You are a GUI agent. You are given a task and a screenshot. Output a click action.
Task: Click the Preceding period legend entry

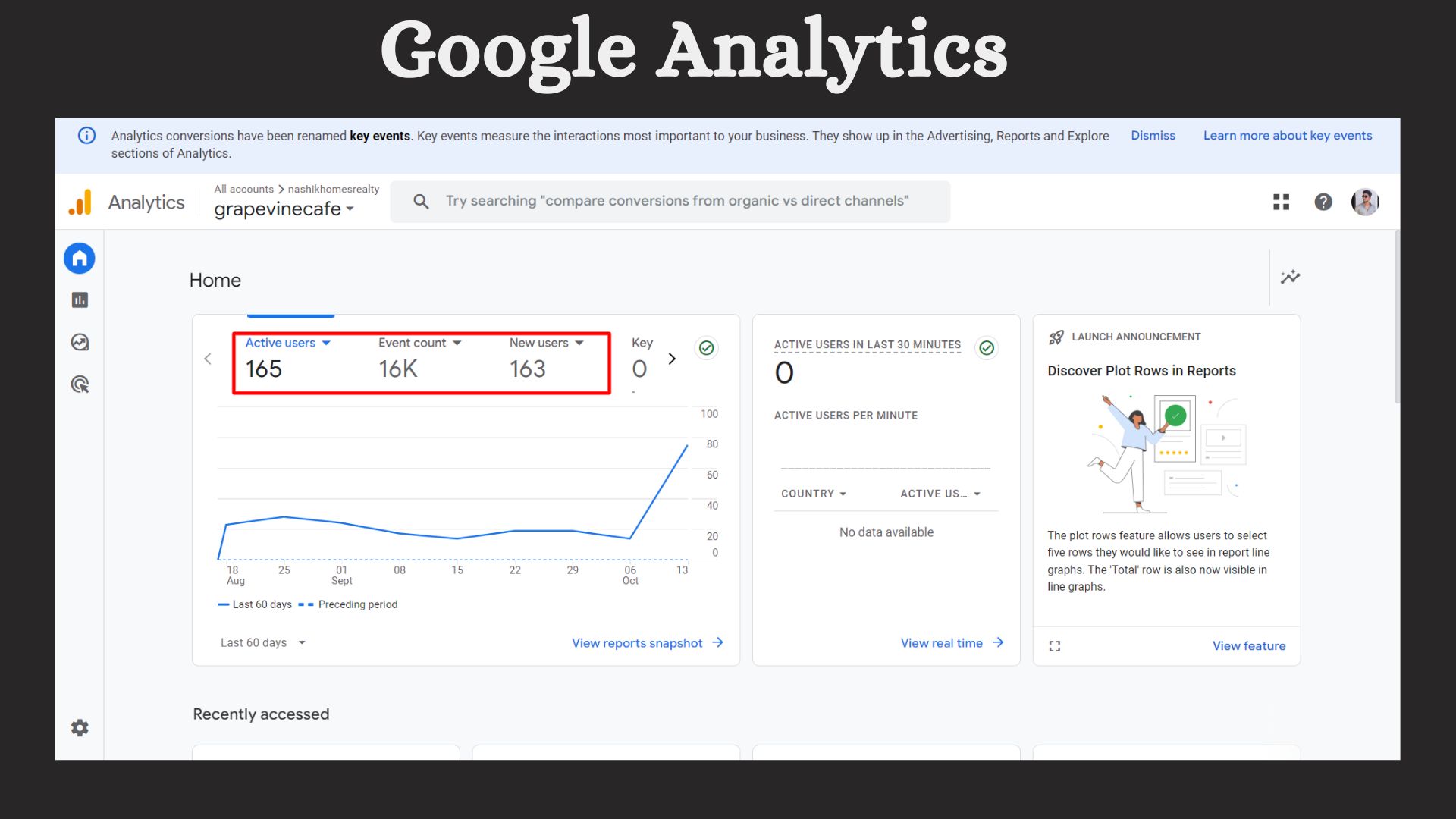pyautogui.click(x=348, y=604)
